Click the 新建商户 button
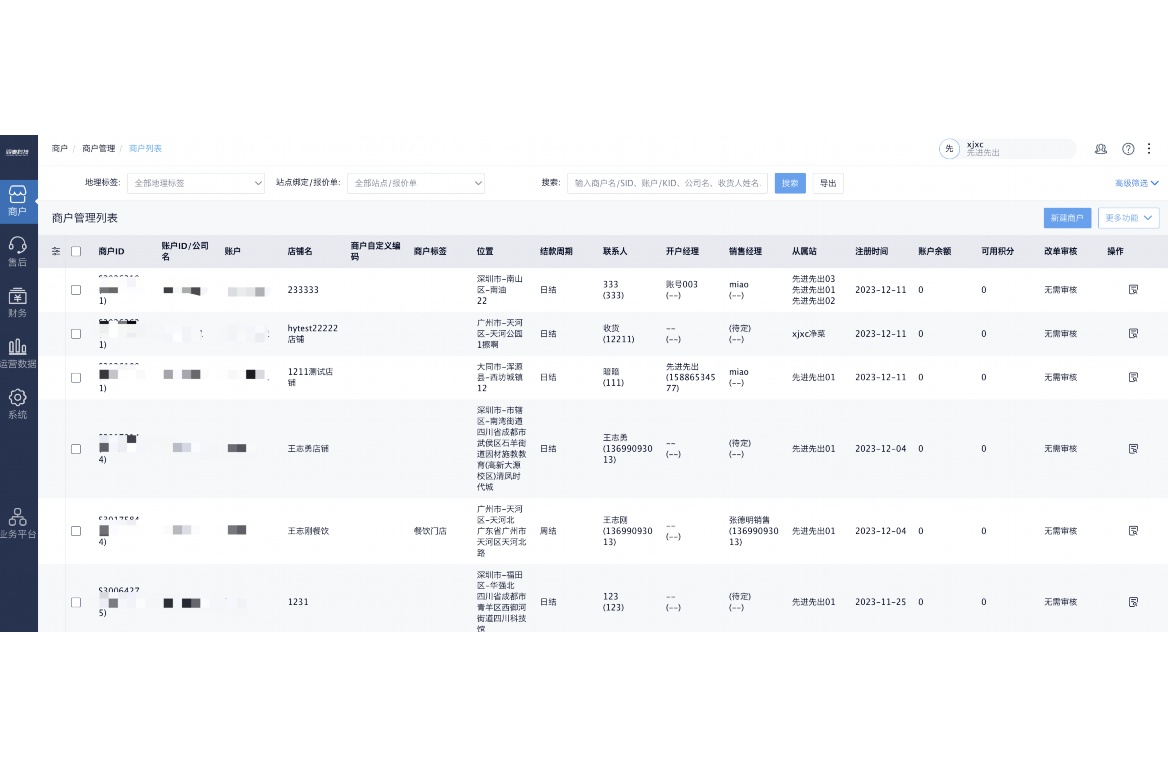The width and height of the screenshot is (1168, 767). (x=1066, y=217)
